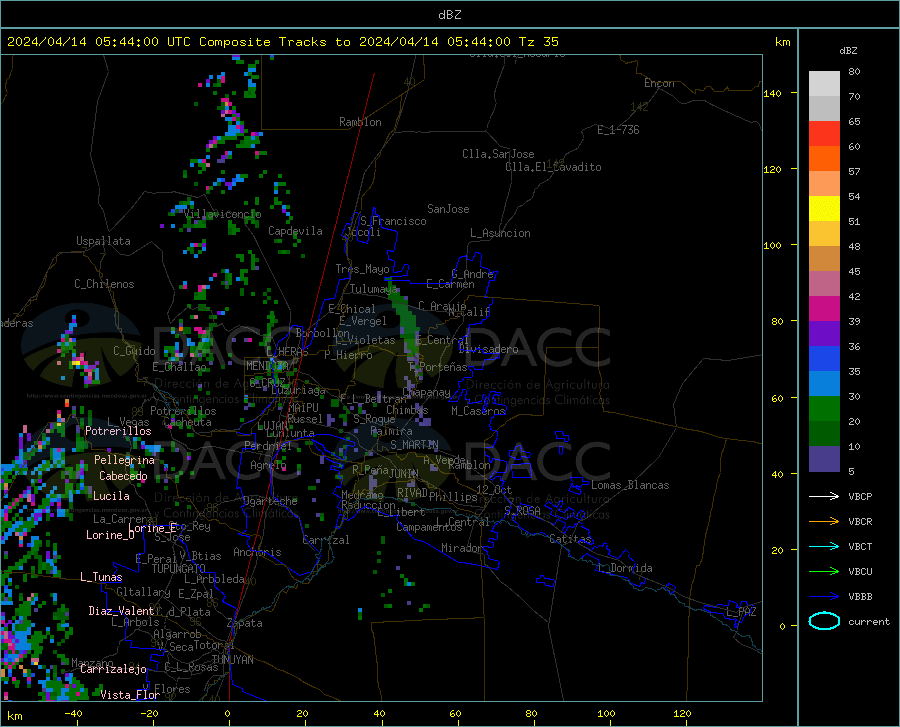
Task: Click the 'C_Chilenos' map label
Action: click(104, 284)
